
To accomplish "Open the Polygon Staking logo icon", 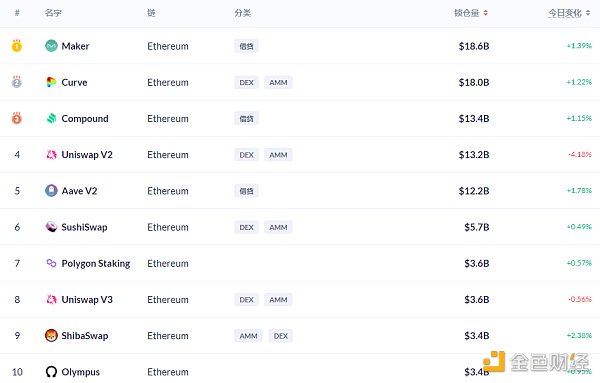I will coord(51,263).
